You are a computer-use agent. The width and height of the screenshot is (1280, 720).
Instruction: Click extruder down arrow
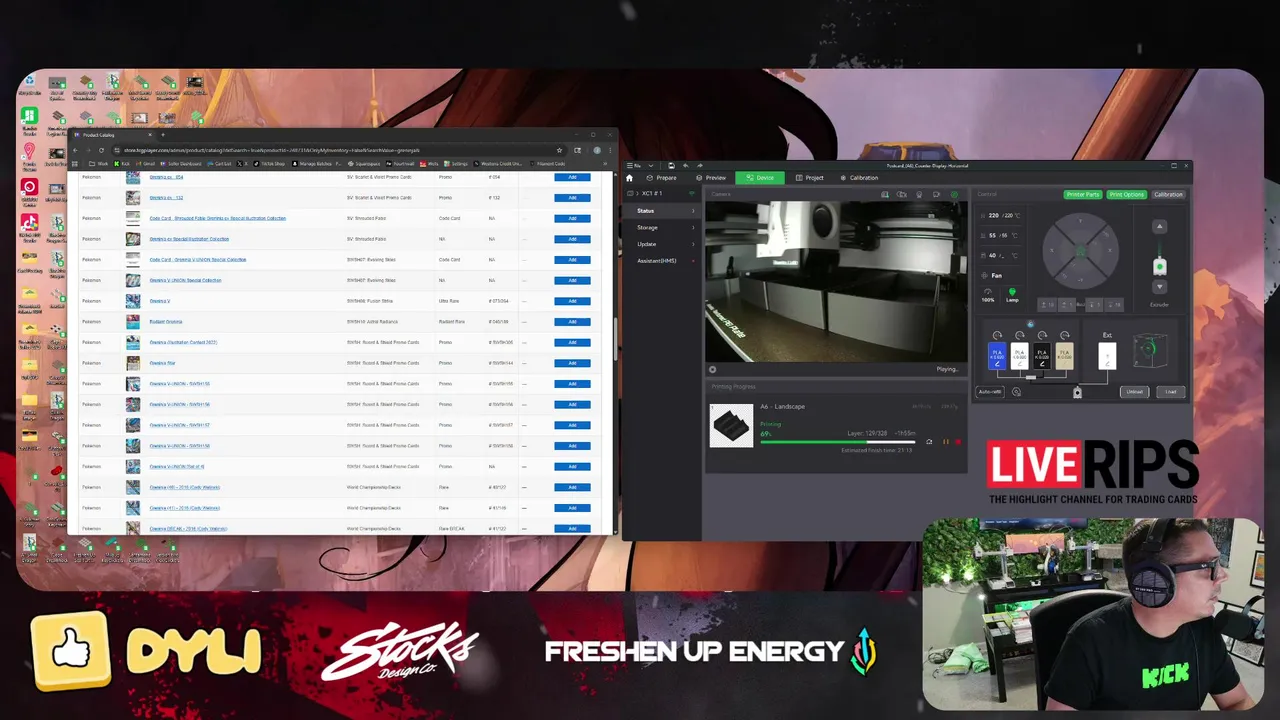(1160, 287)
